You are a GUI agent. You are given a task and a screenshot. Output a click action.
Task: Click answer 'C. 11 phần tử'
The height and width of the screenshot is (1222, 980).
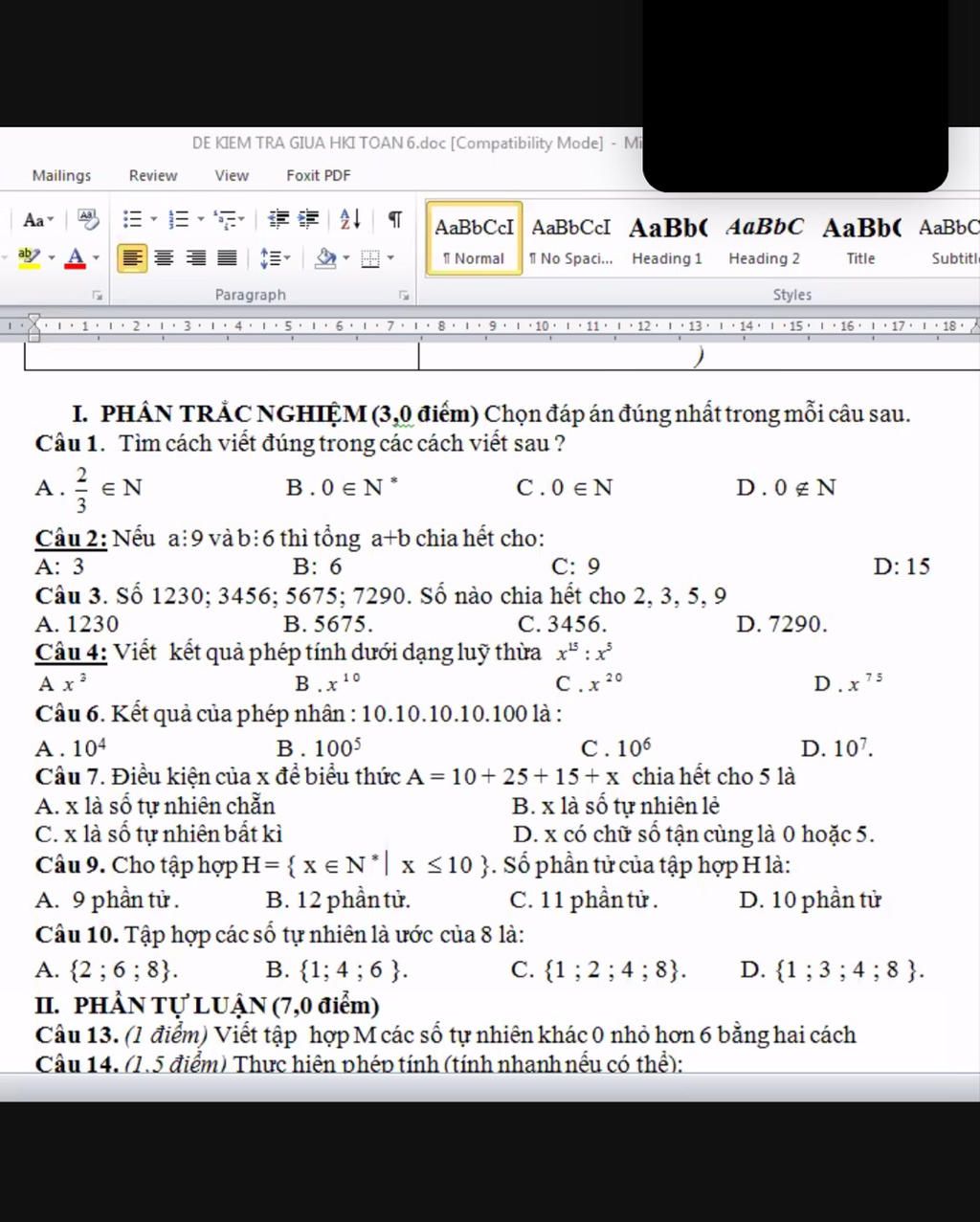(x=584, y=900)
